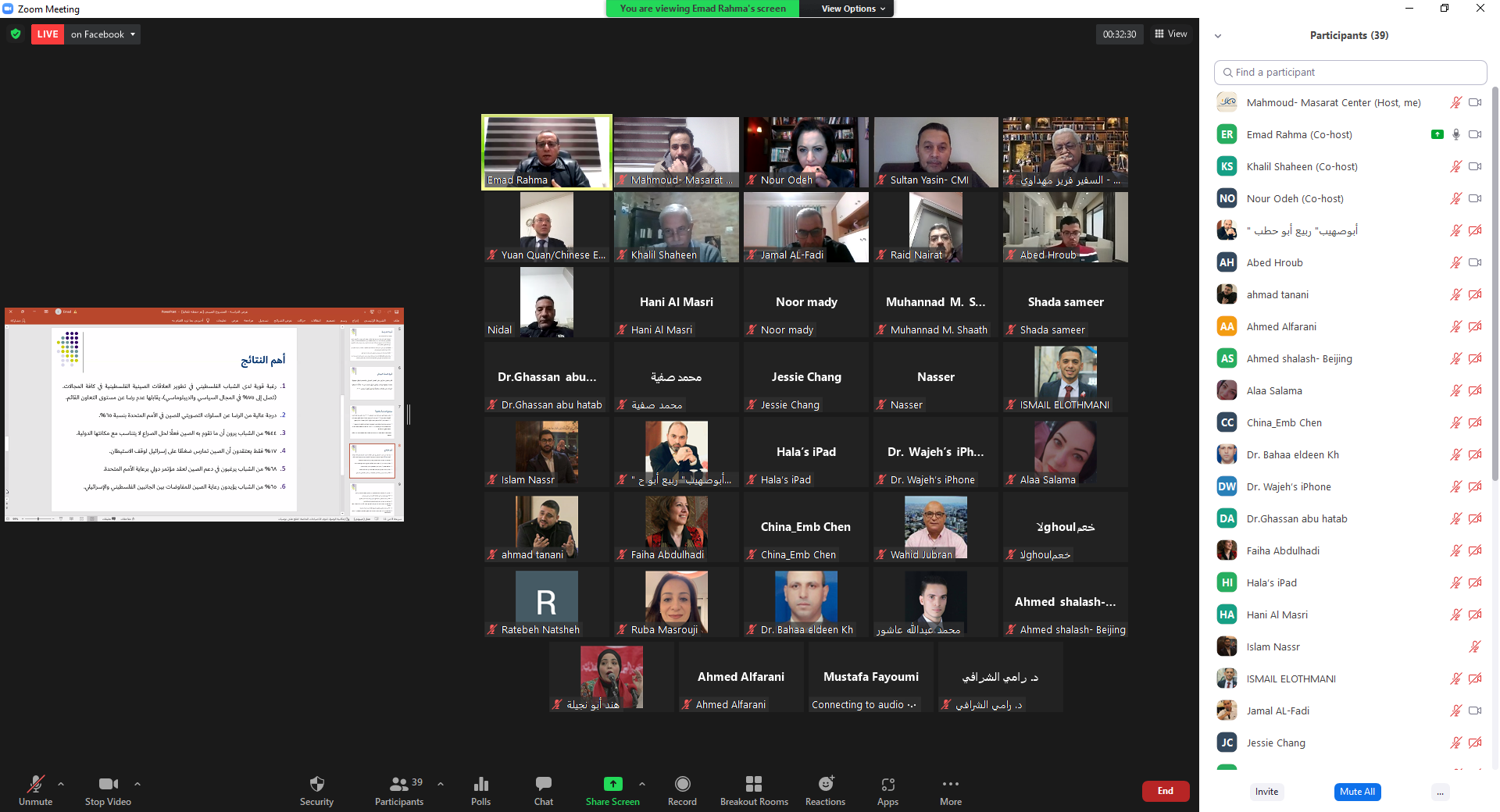Open the View layout menu
Viewport: 1500px width, 812px height.
point(1171,34)
